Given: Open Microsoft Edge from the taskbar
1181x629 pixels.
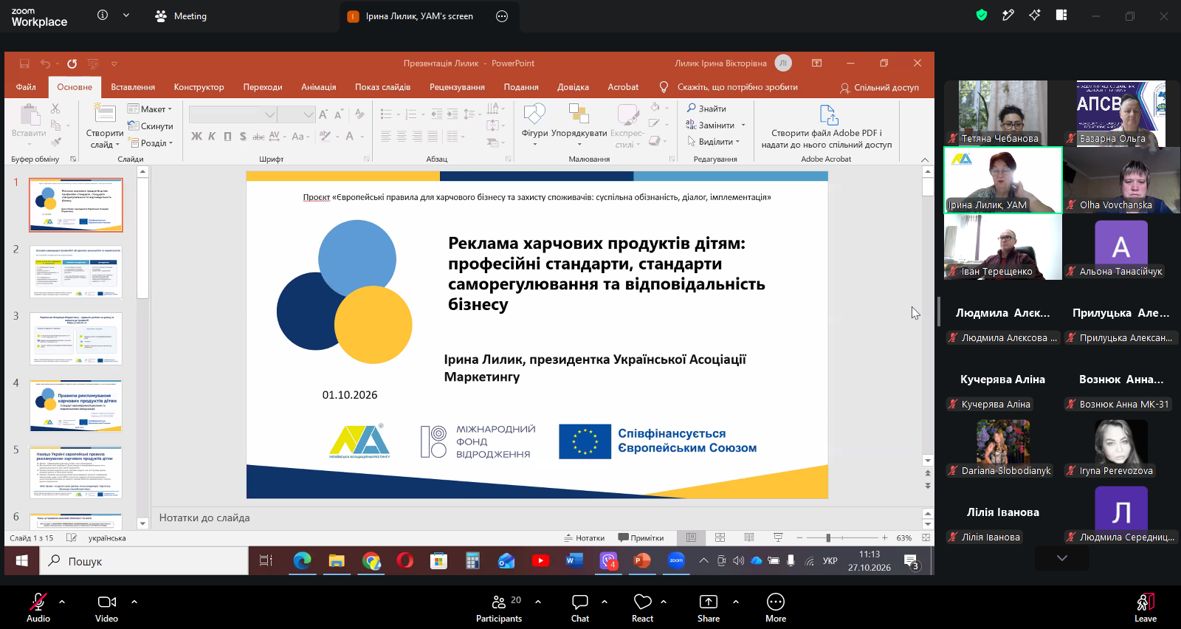Looking at the screenshot, I should (302, 560).
